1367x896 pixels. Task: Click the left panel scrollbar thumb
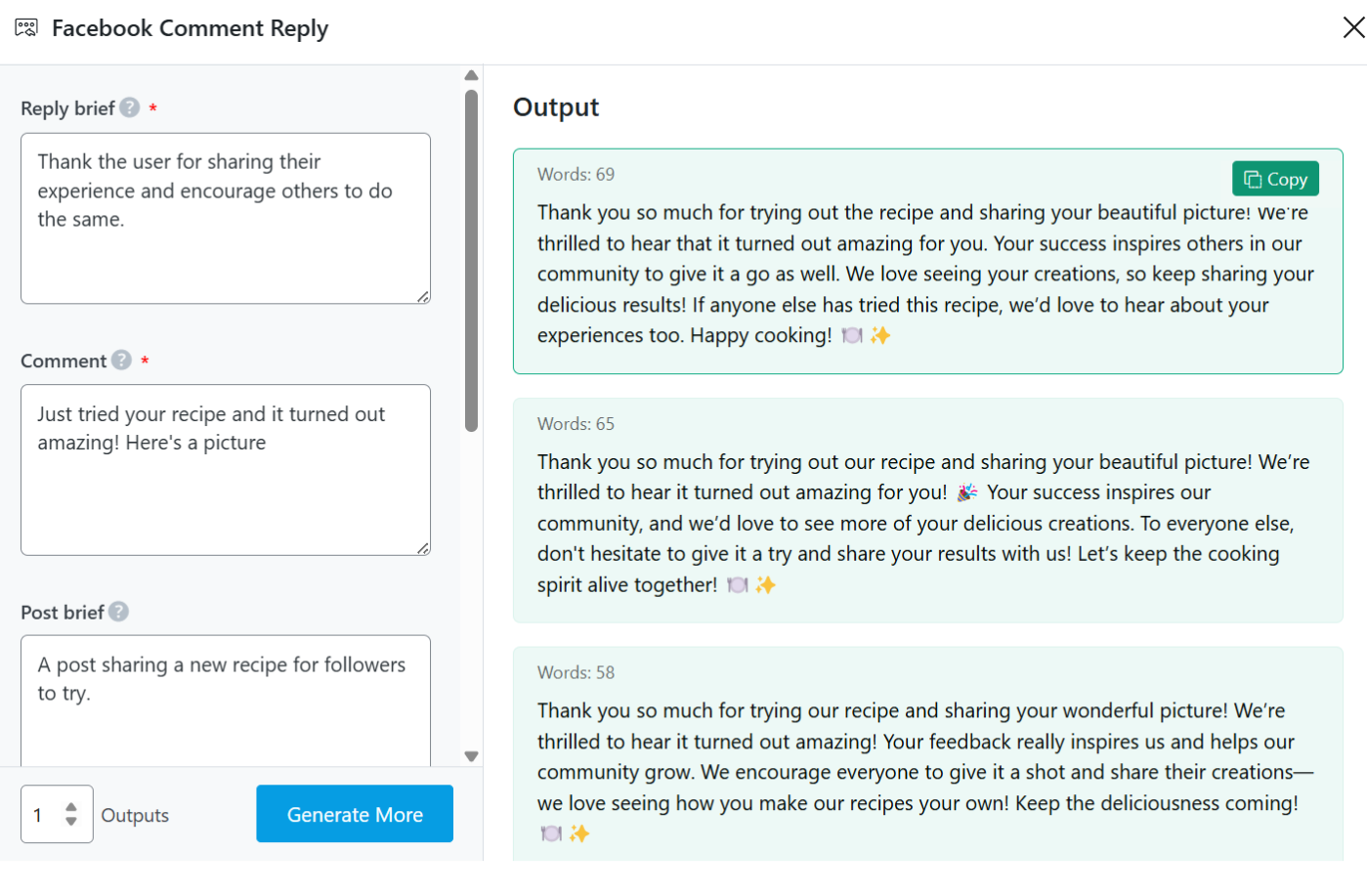(471, 260)
